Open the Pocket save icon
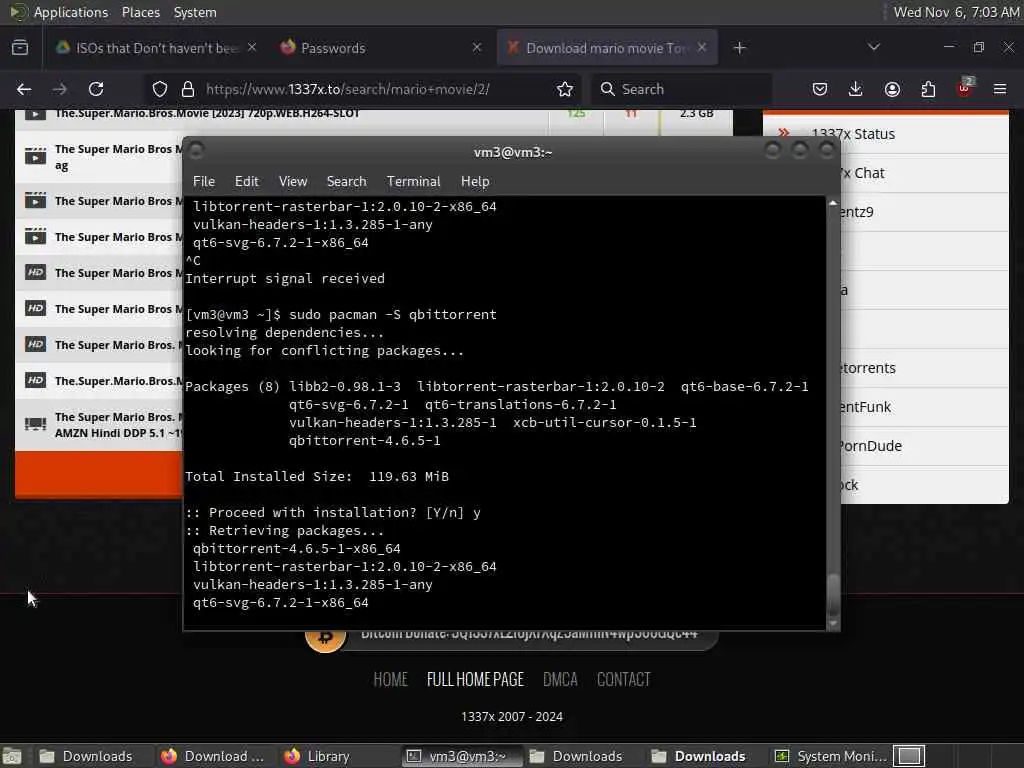 820,89
